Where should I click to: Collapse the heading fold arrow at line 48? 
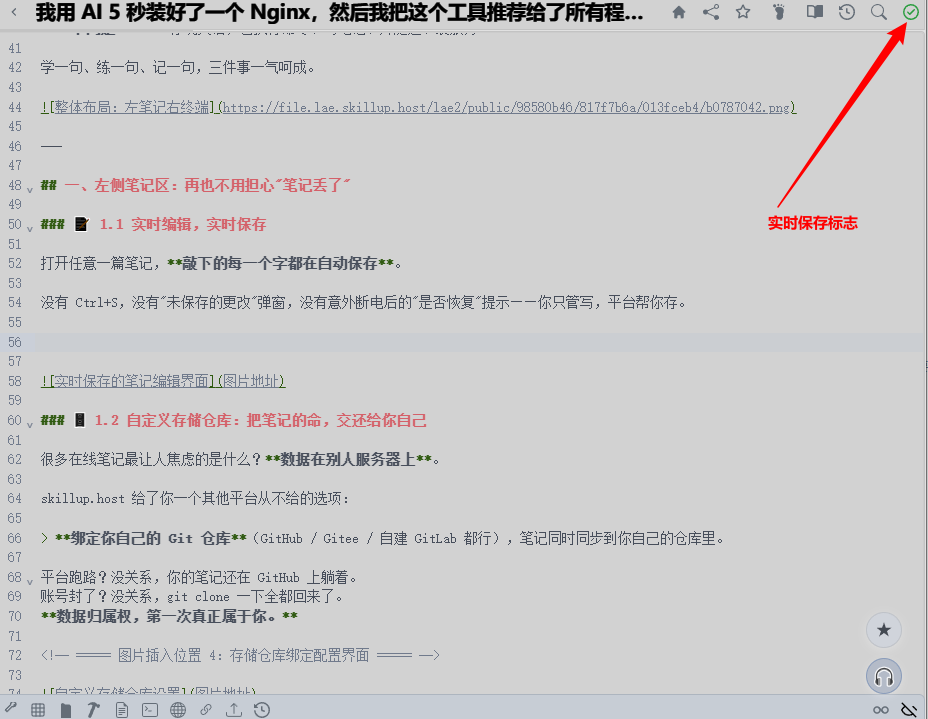30,190
